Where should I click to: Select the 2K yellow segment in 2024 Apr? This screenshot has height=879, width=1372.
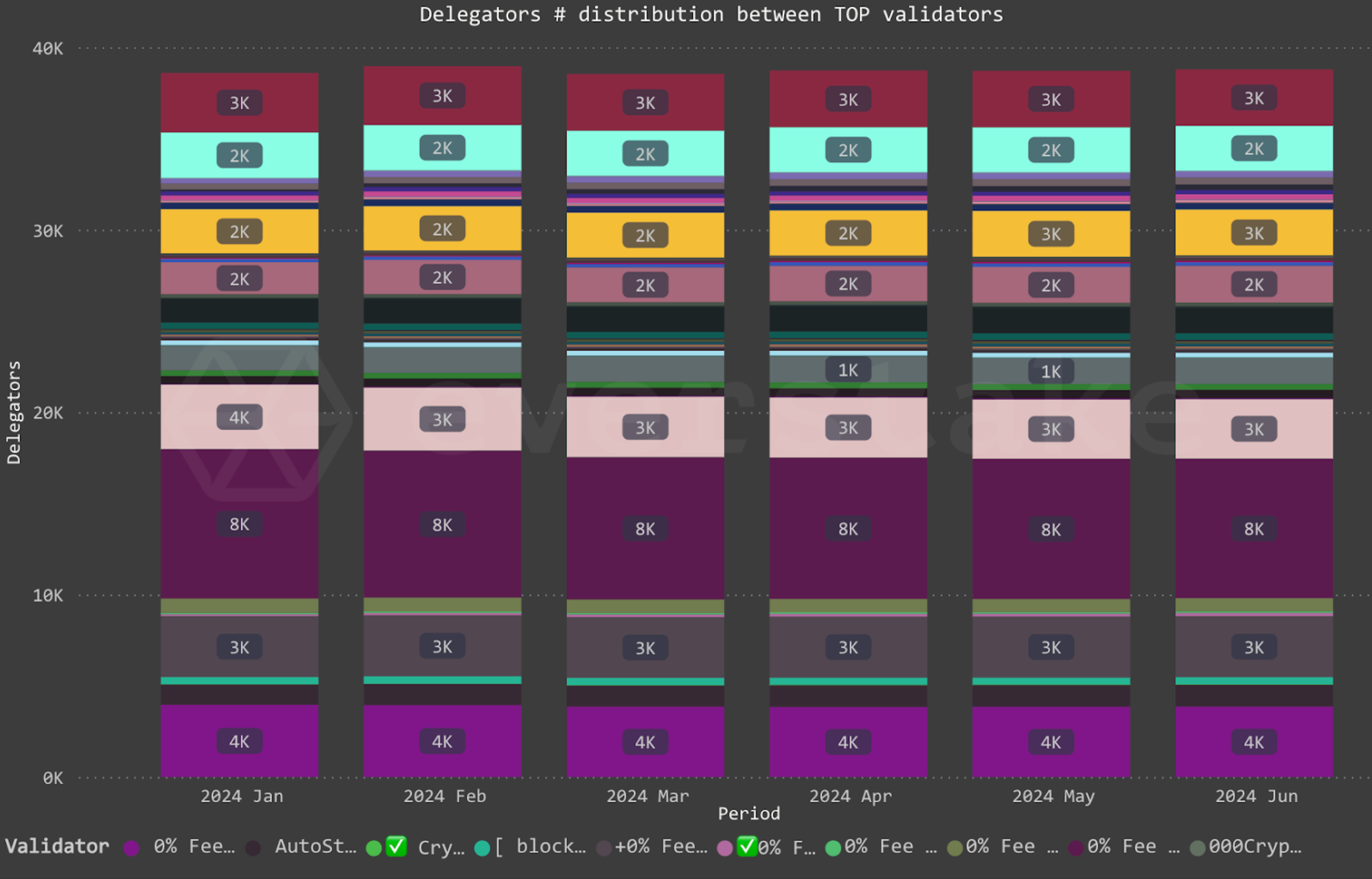[x=848, y=233]
